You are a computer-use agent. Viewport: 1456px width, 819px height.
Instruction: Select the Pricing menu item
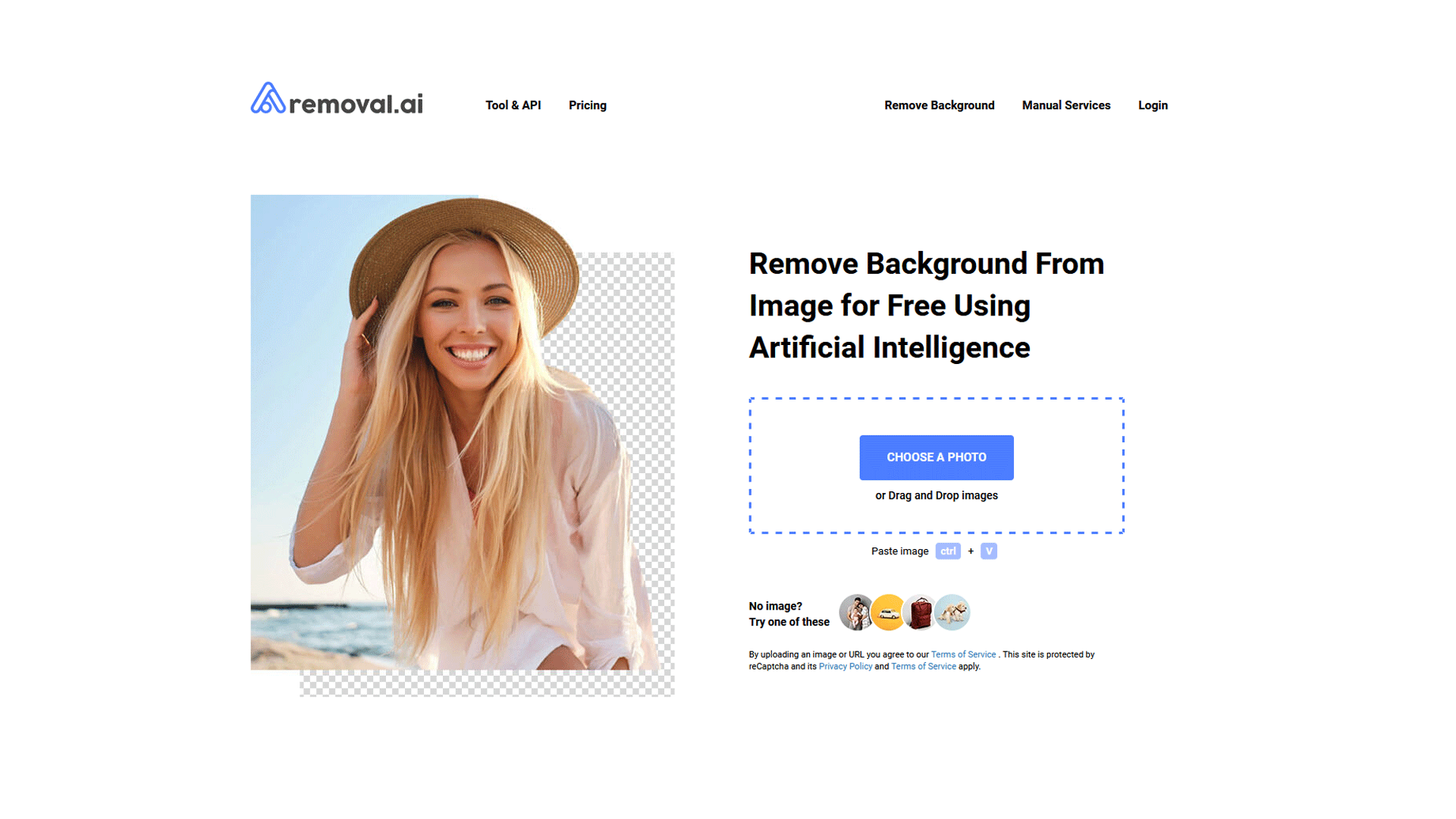[589, 103]
